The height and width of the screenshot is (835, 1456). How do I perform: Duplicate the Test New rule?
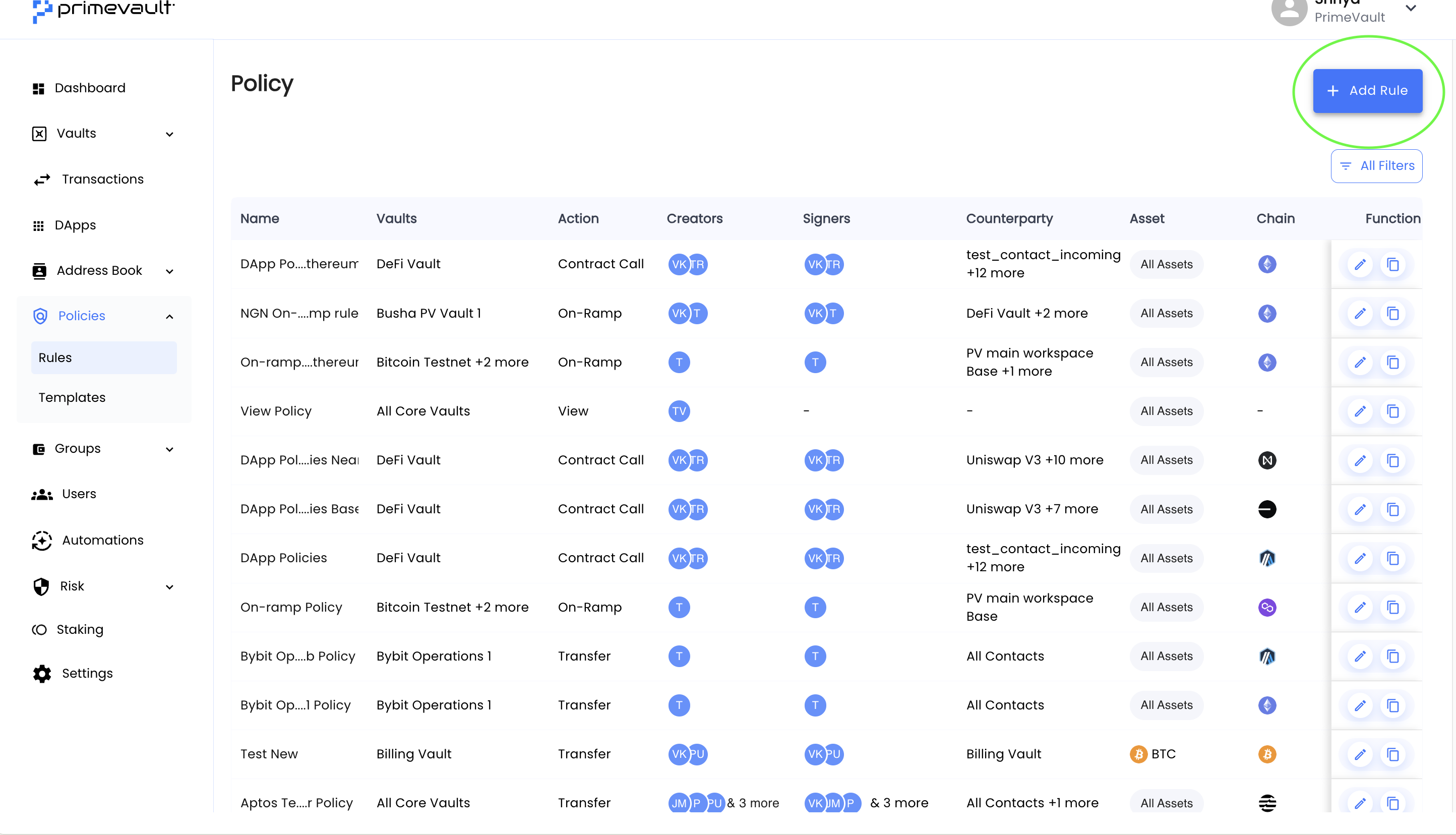pos(1392,754)
